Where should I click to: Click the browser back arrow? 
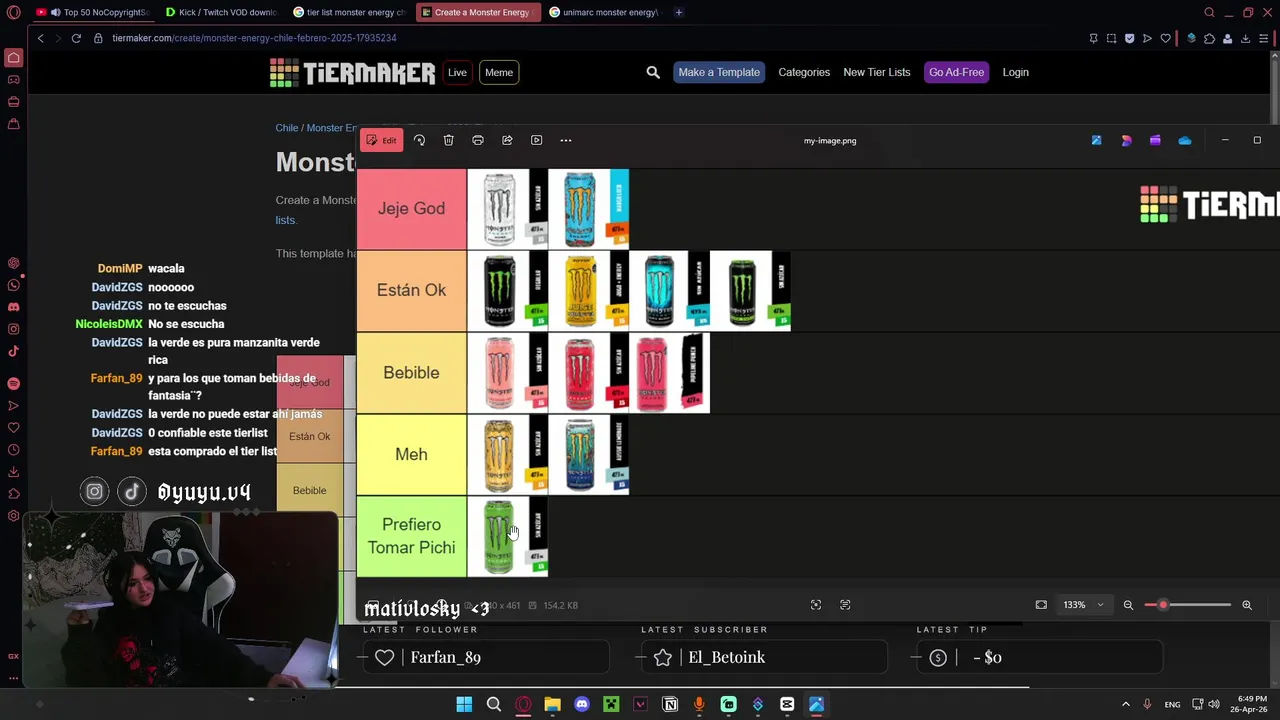click(x=41, y=38)
